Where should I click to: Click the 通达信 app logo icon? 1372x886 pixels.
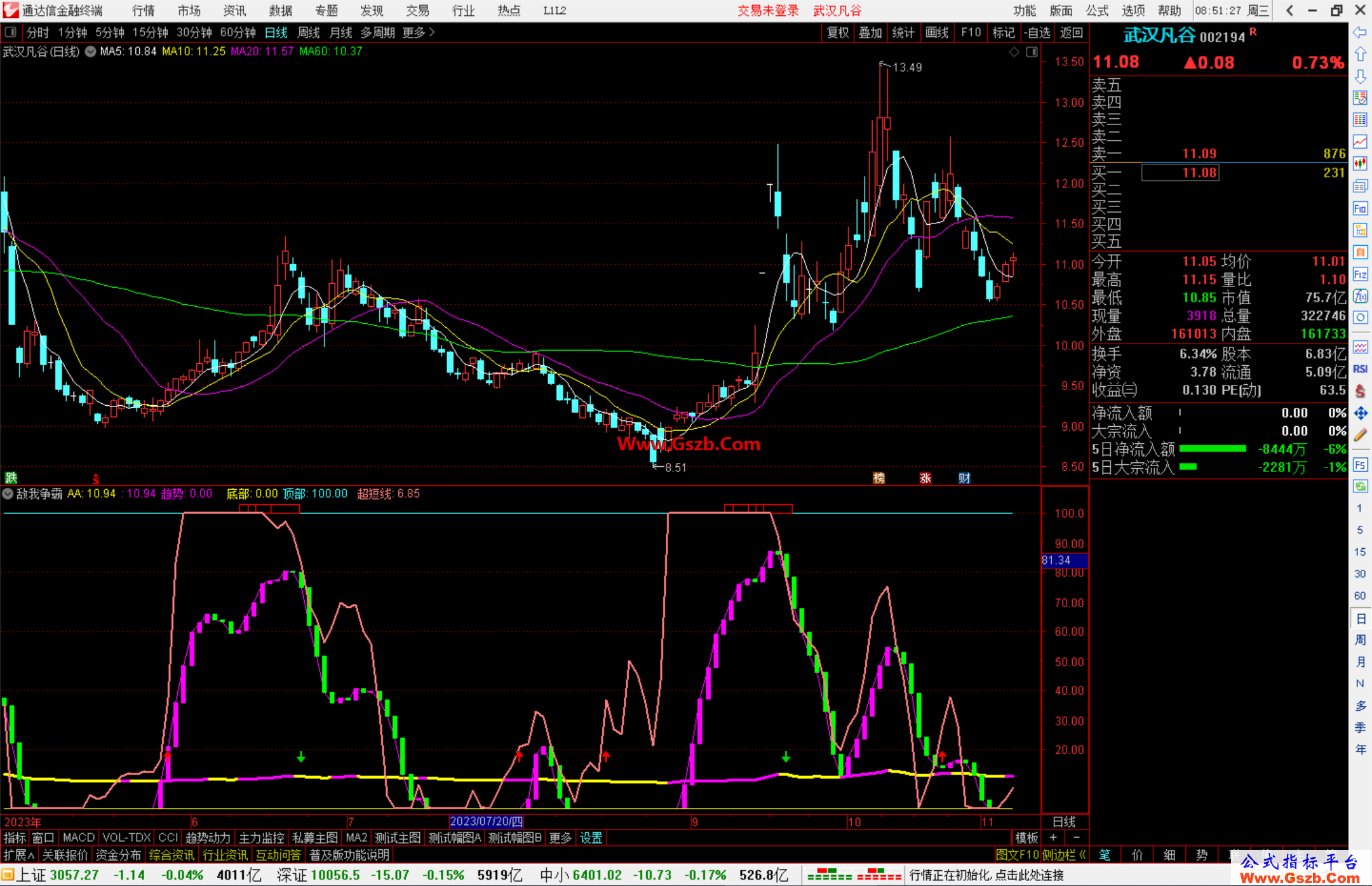(10, 10)
